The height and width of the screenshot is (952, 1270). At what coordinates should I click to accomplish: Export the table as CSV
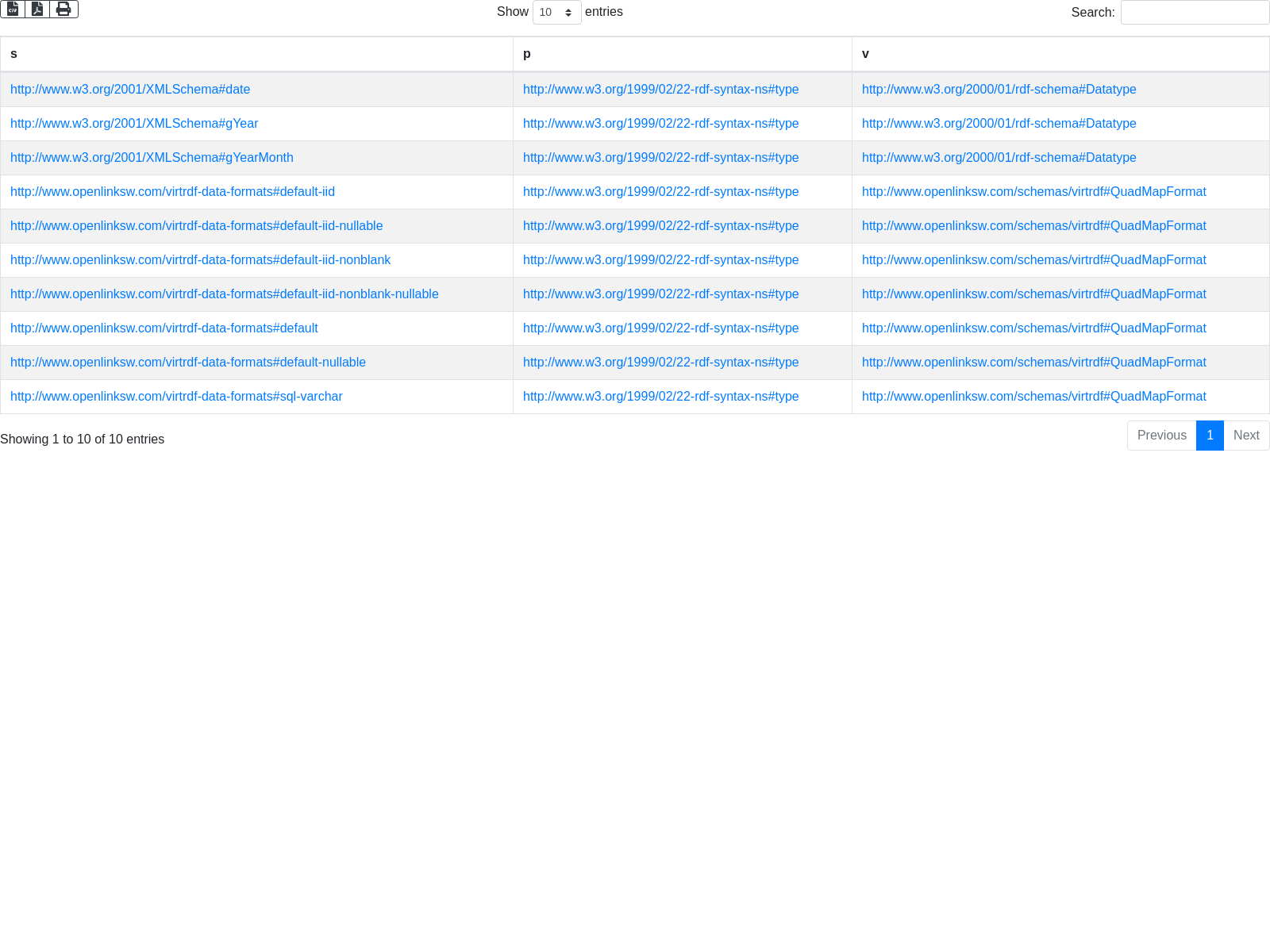(x=13, y=9)
